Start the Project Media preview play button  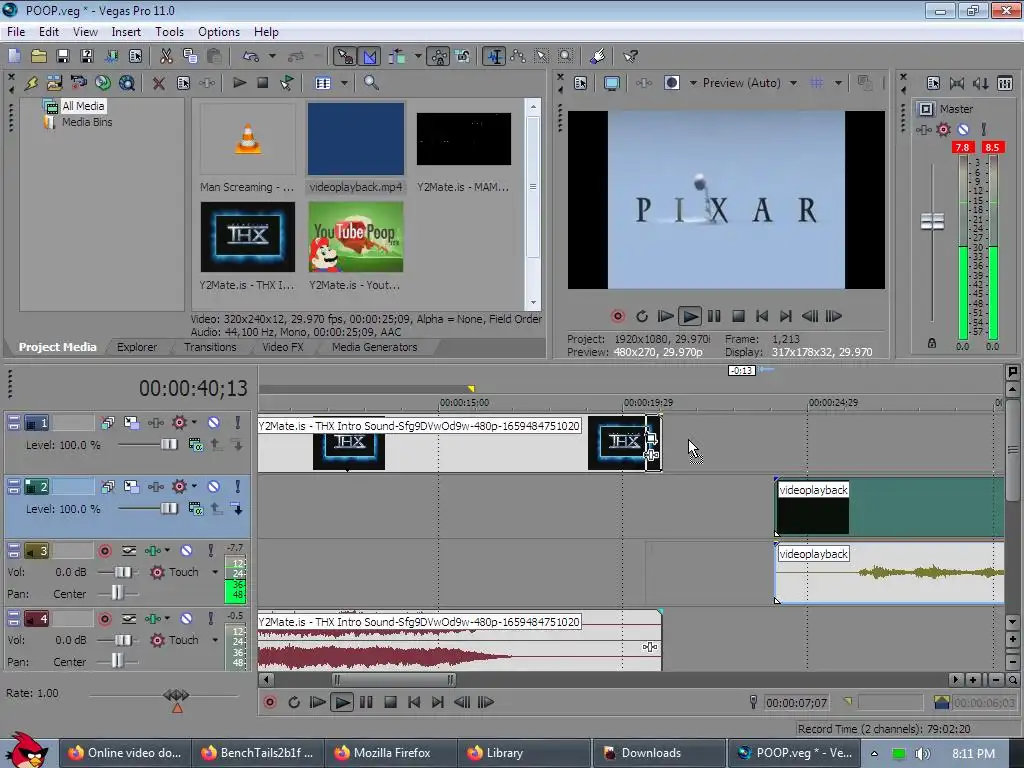[x=239, y=83]
